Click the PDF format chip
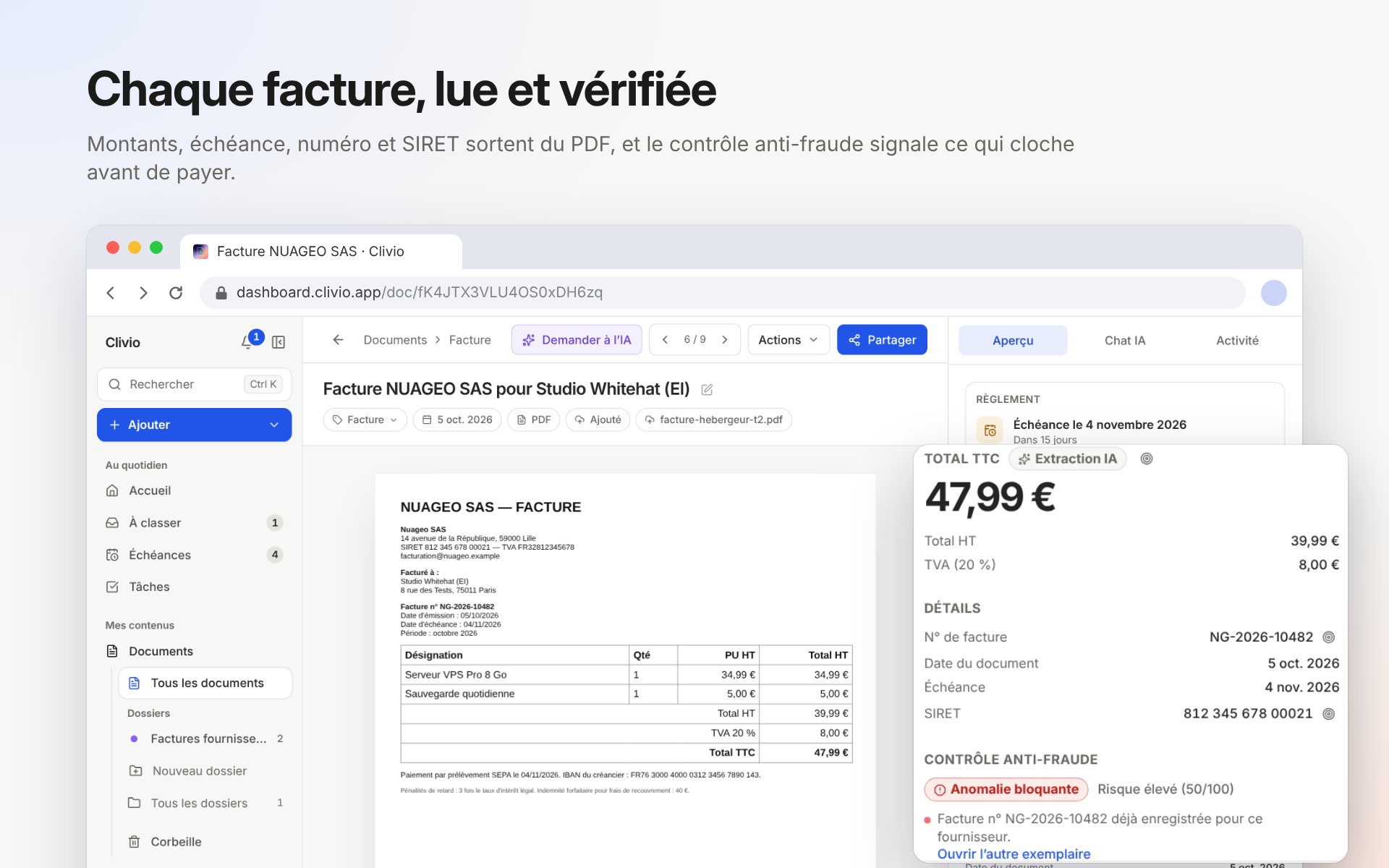1389x868 pixels. coord(534,420)
